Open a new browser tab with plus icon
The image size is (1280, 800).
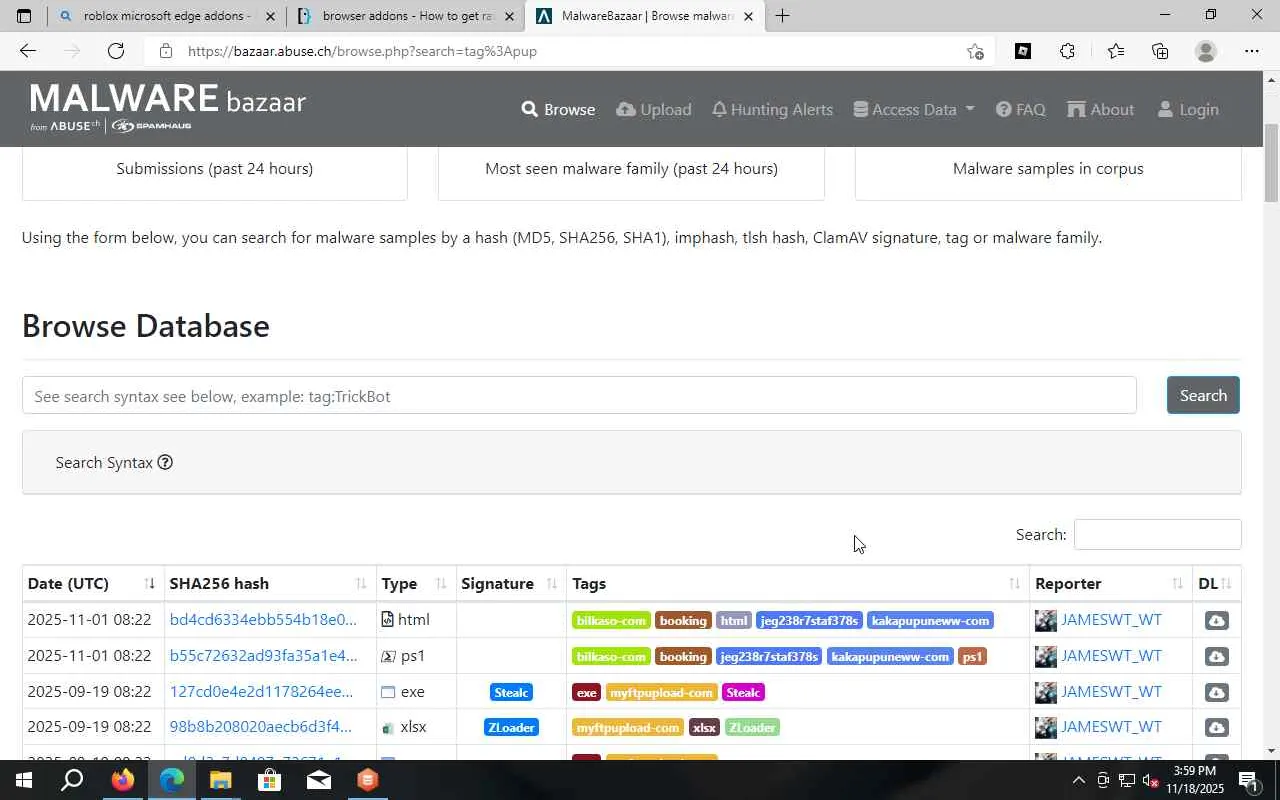click(782, 16)
